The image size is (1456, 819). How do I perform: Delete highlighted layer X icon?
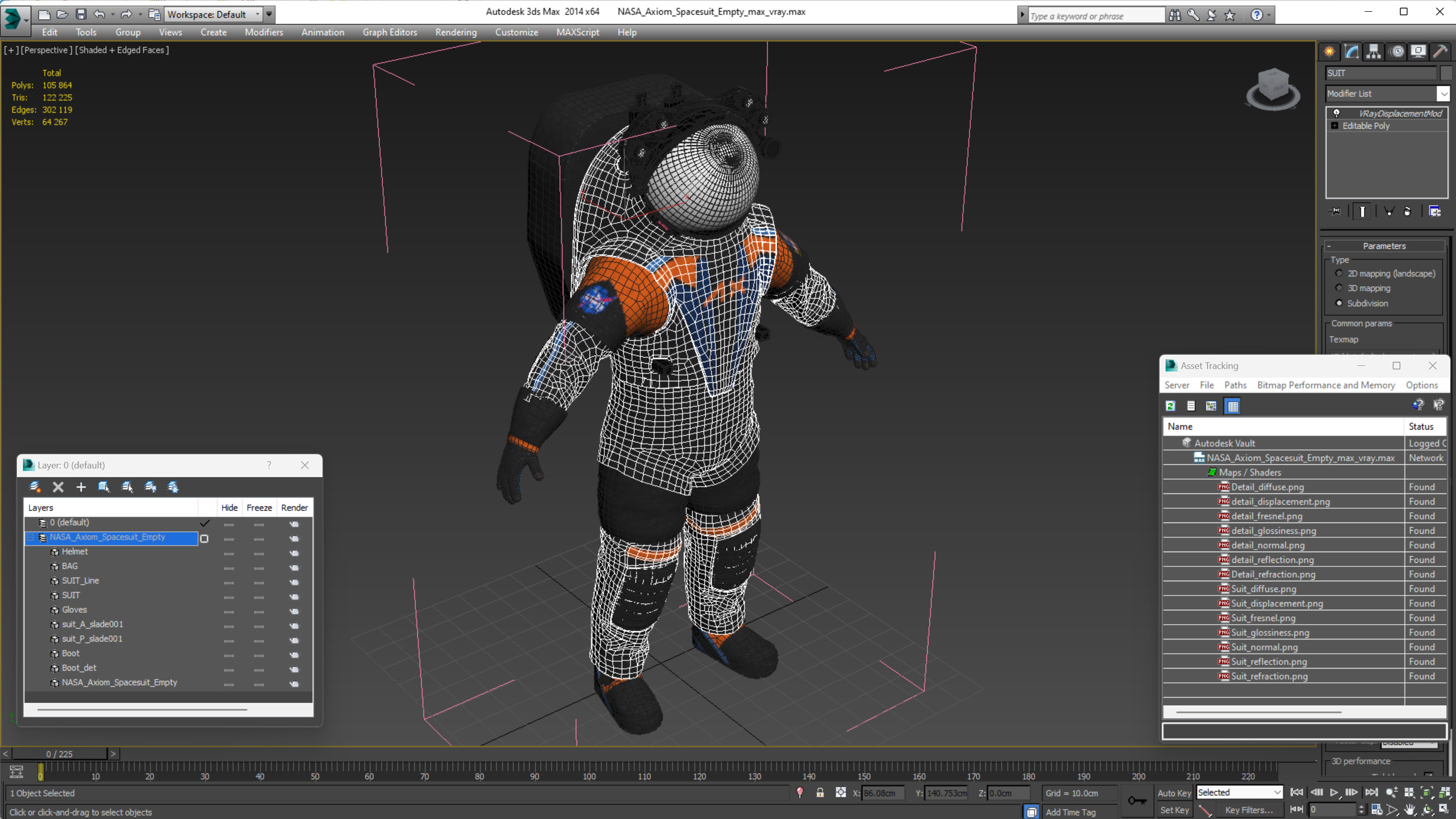pyautogui.click(x=58, y=487)
